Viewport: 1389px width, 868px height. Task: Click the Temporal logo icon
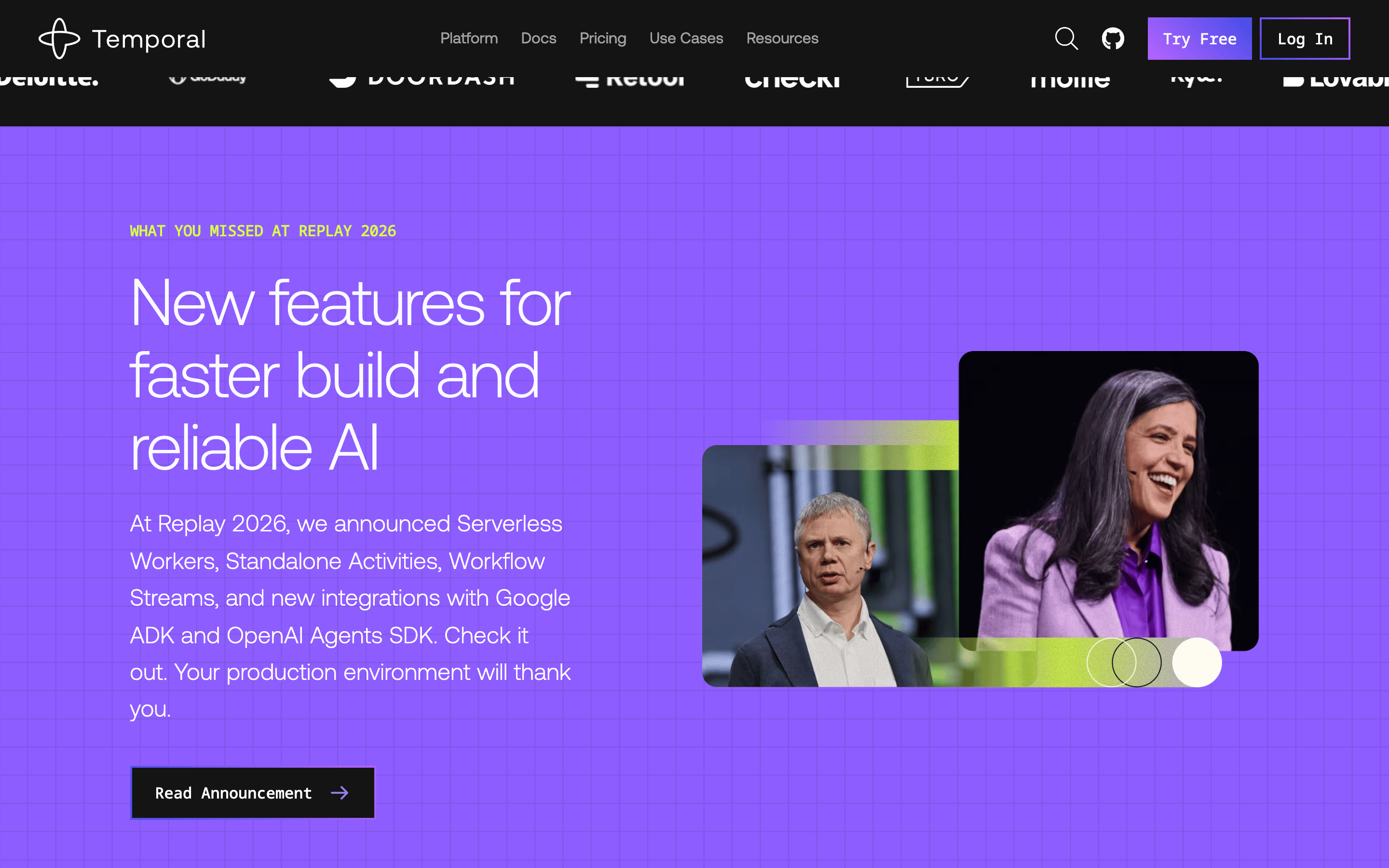[59, 39]
